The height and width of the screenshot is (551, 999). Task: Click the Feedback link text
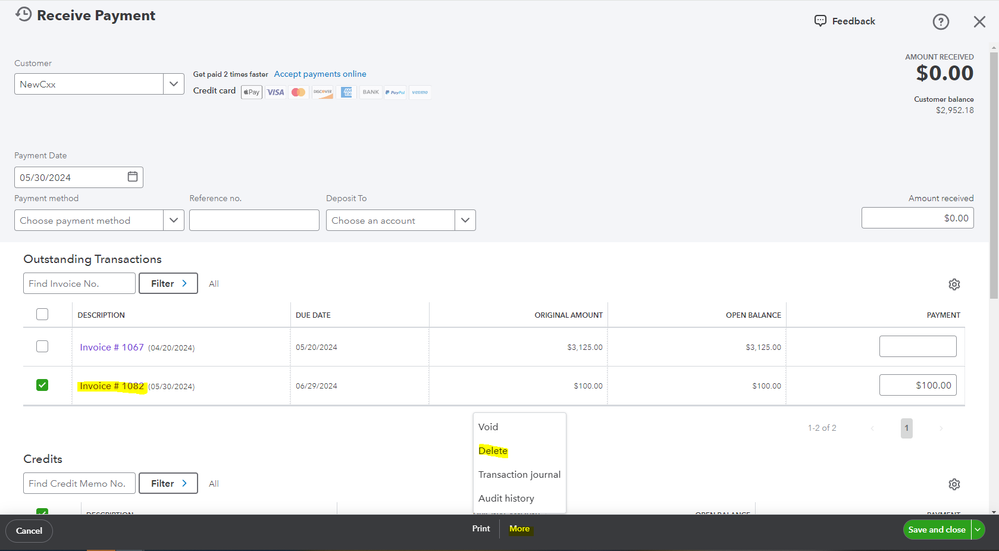(x=853, y=21)
